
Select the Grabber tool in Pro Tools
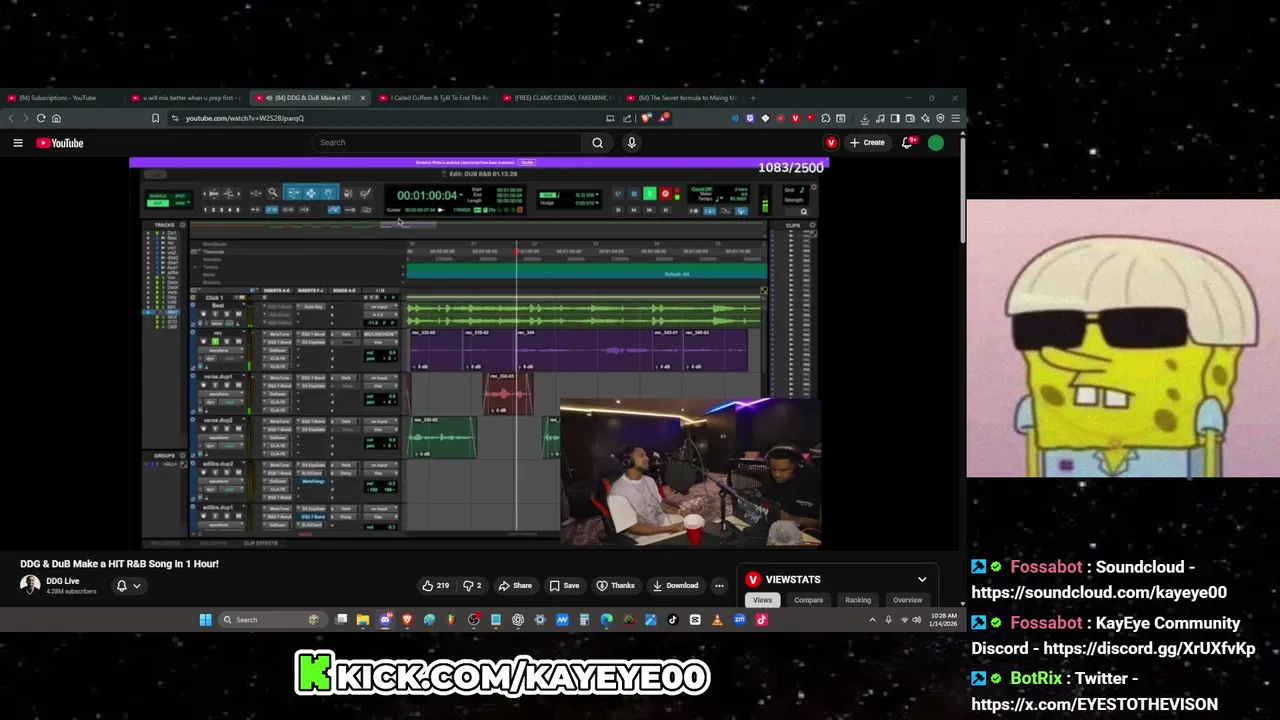pos(328,192)
